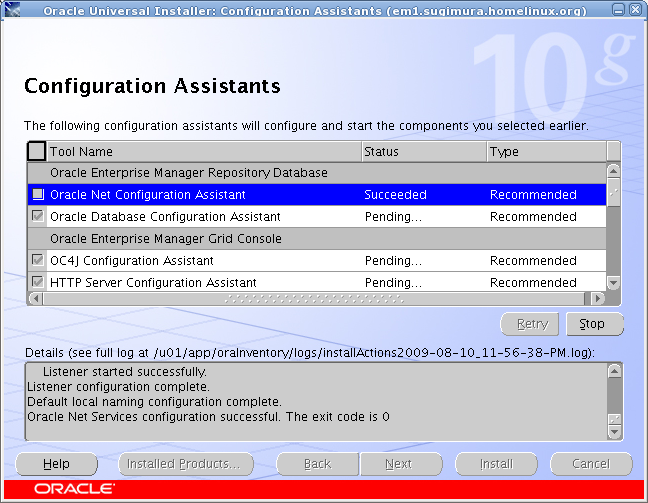
Task: Open Help
Action: pyautogui.click(x=57, y=464)
